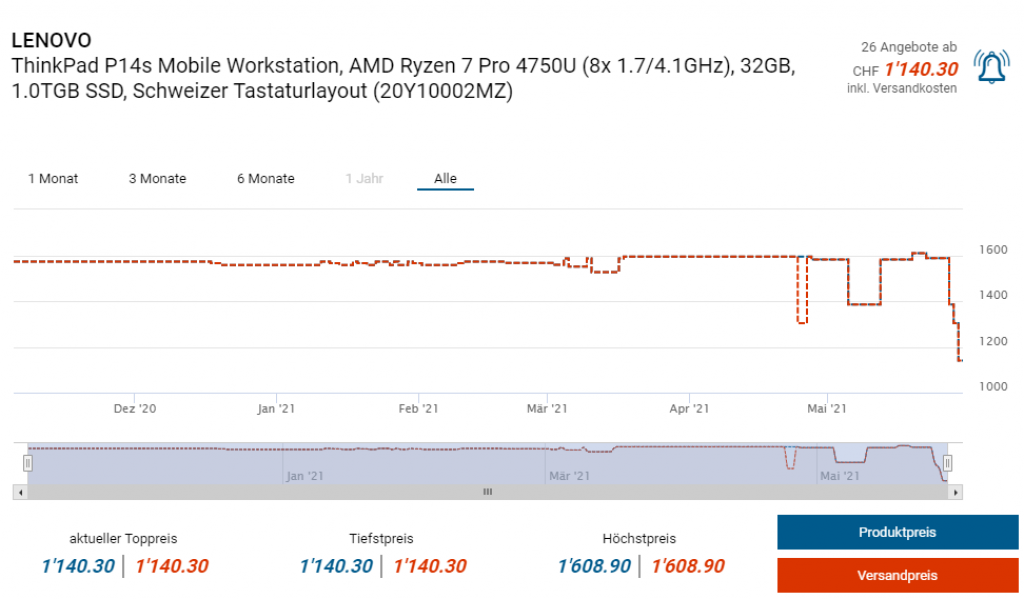Click the CHF 1'140.30 price at top right
The image size is (1024, 599).
coord(920,70)
